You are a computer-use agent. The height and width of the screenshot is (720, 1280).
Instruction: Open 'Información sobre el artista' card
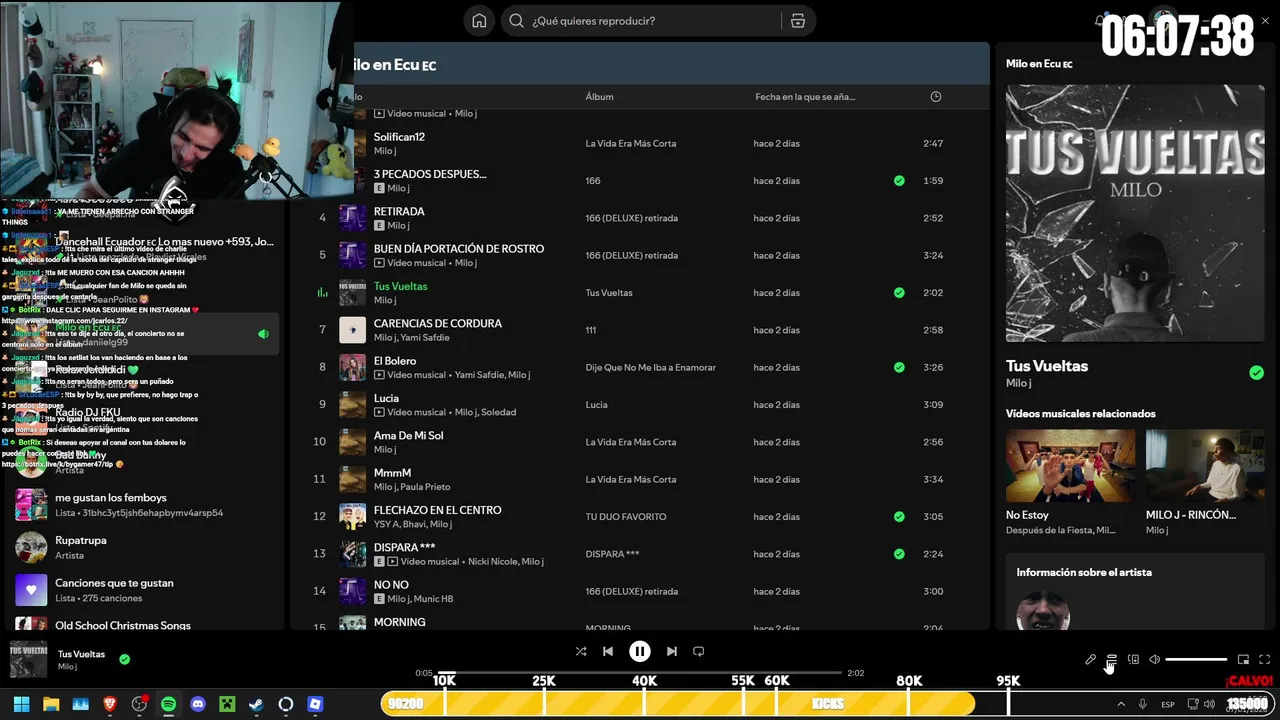click(1135, 592)
